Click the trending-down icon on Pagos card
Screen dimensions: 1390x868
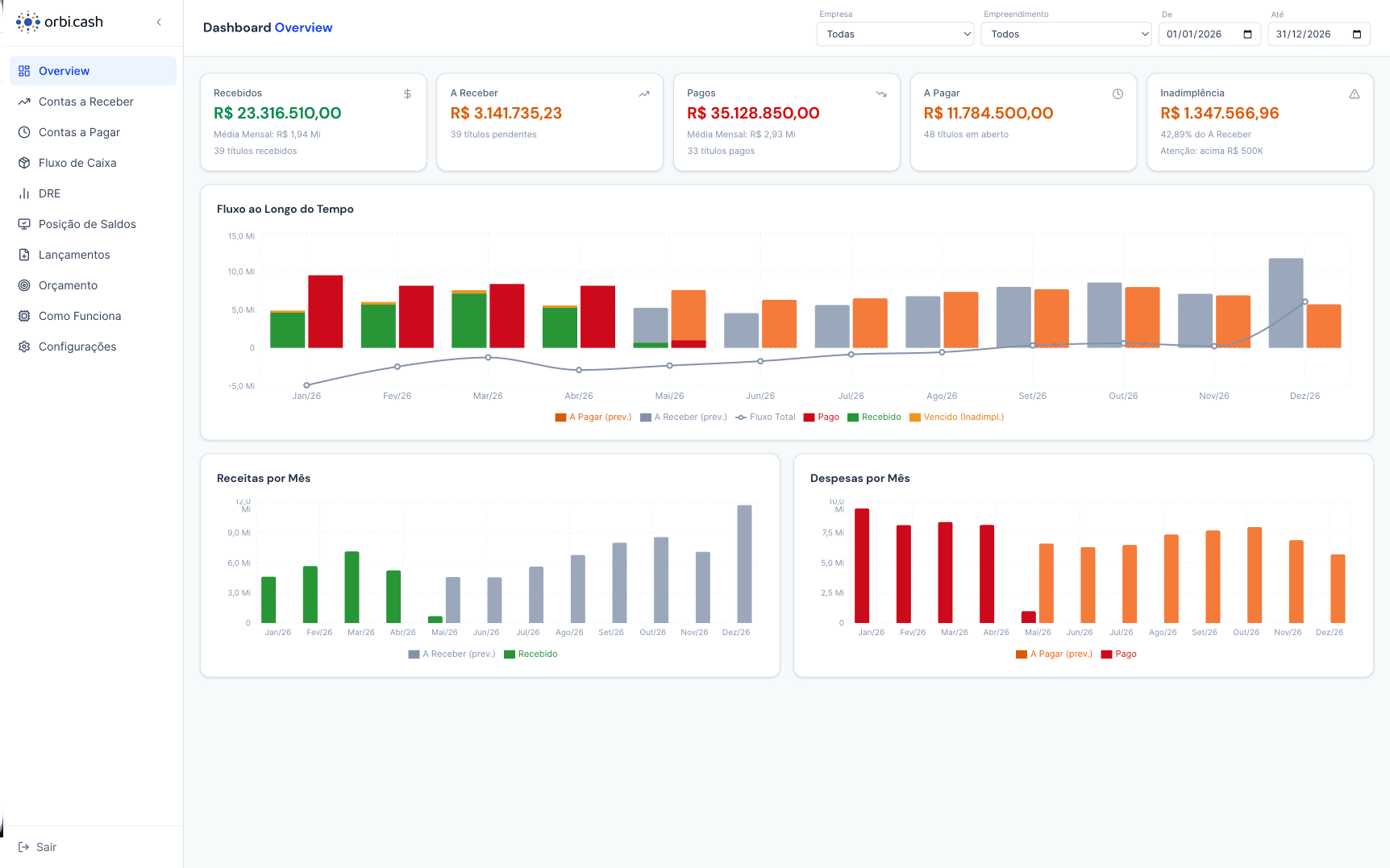click(x=881, y=94)
